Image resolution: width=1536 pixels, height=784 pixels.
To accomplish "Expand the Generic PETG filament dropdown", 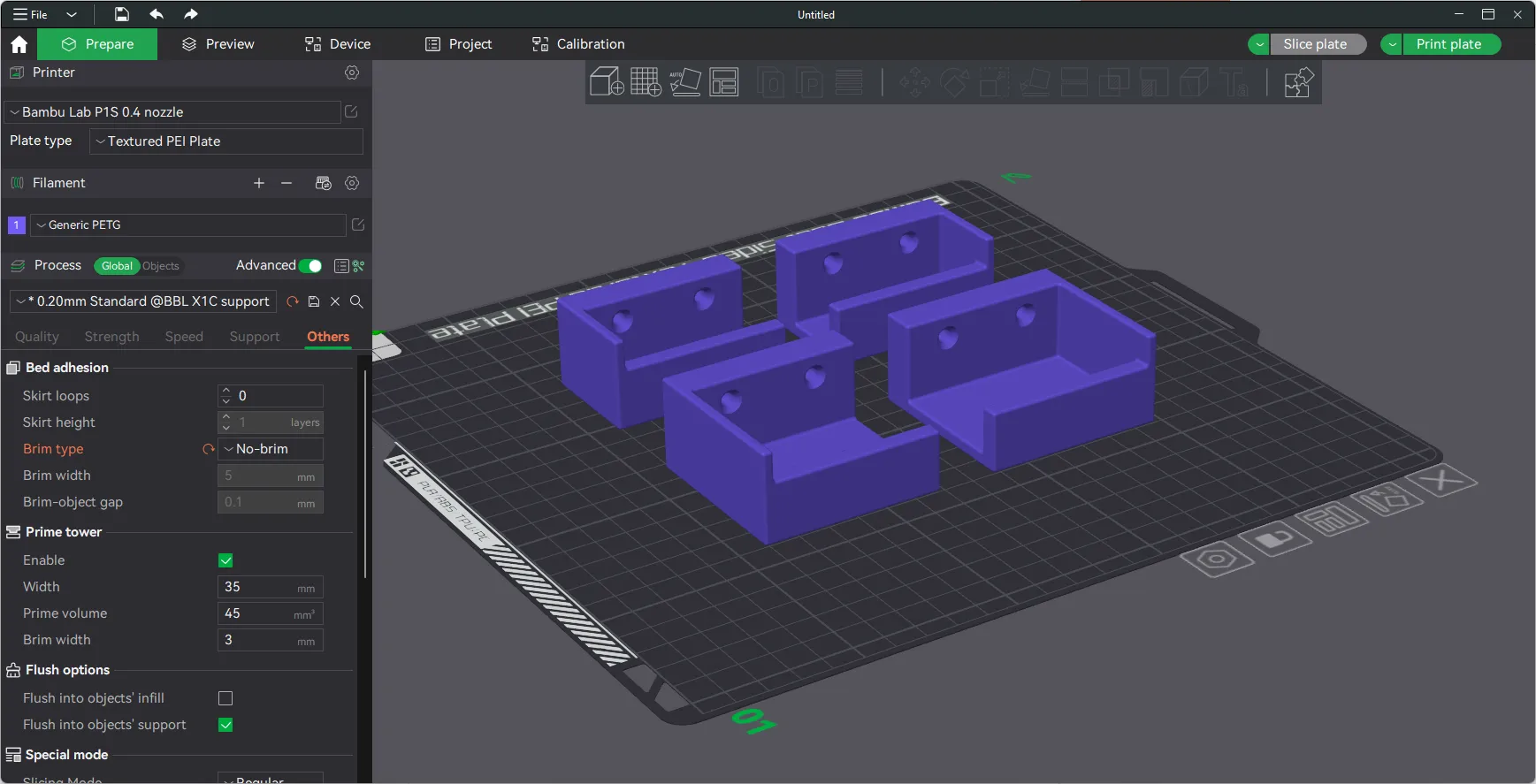I will [188, 225].
